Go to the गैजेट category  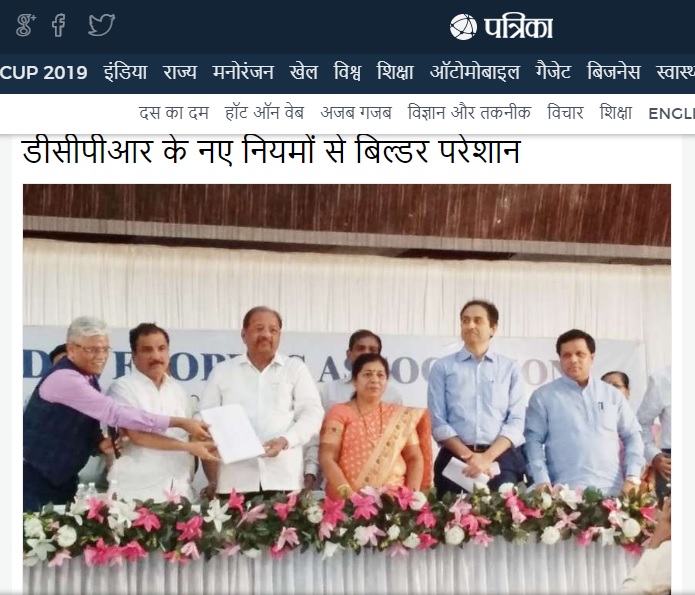pos(553,72)
